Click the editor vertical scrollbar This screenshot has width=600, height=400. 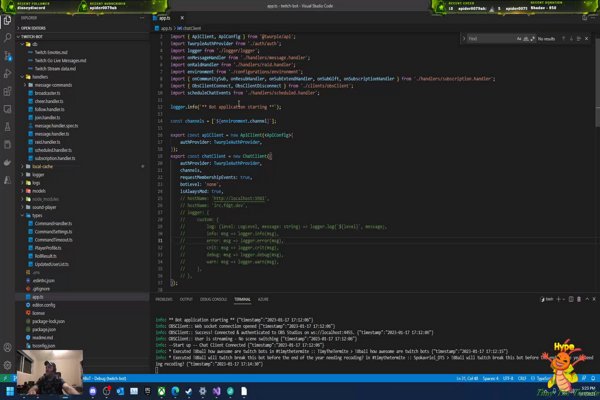597,81
